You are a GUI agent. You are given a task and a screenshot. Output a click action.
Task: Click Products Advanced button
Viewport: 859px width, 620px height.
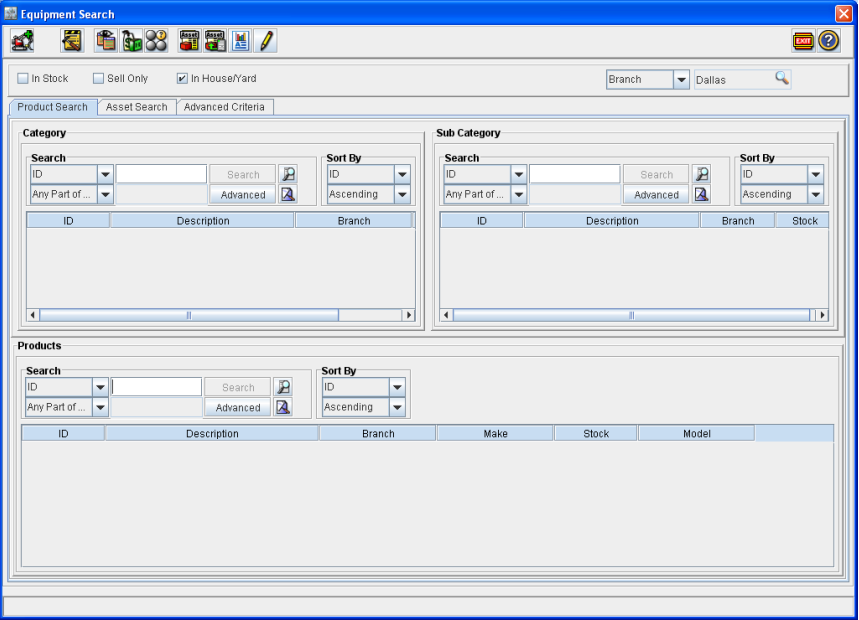[x=238, y=407]
